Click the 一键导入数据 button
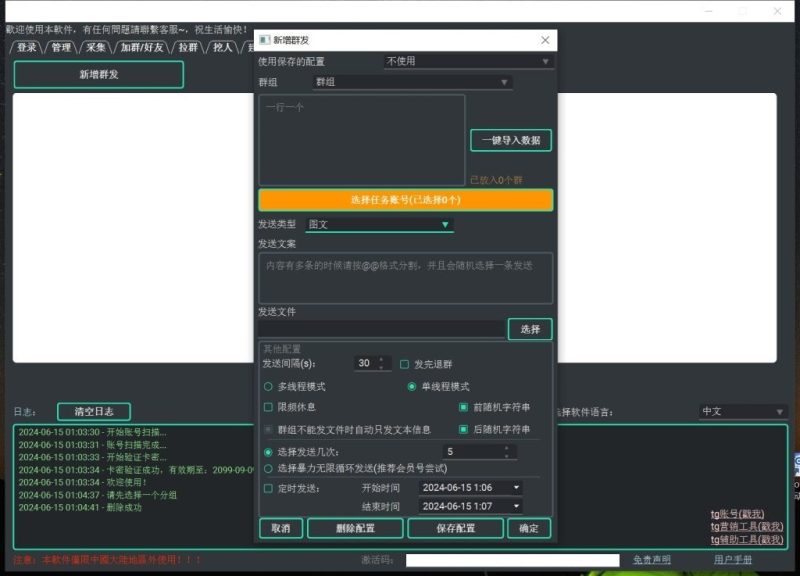The width and height of the screenshot is (800, 576). [x=509, y=139]
